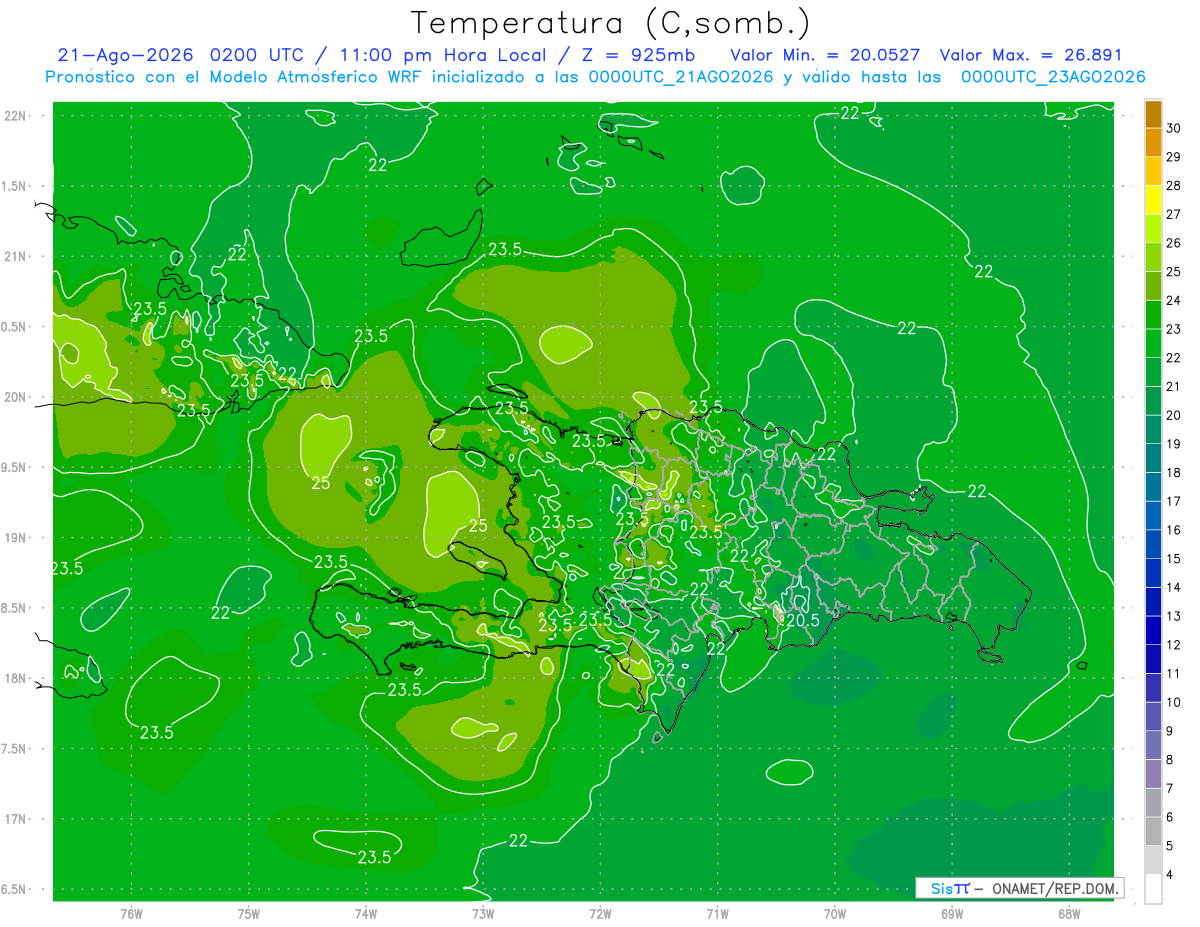Image resolution: width=1200 pixels, height=927 pixels.
Task: Click the 72W longitude axis label
Action: click(600, 914)
